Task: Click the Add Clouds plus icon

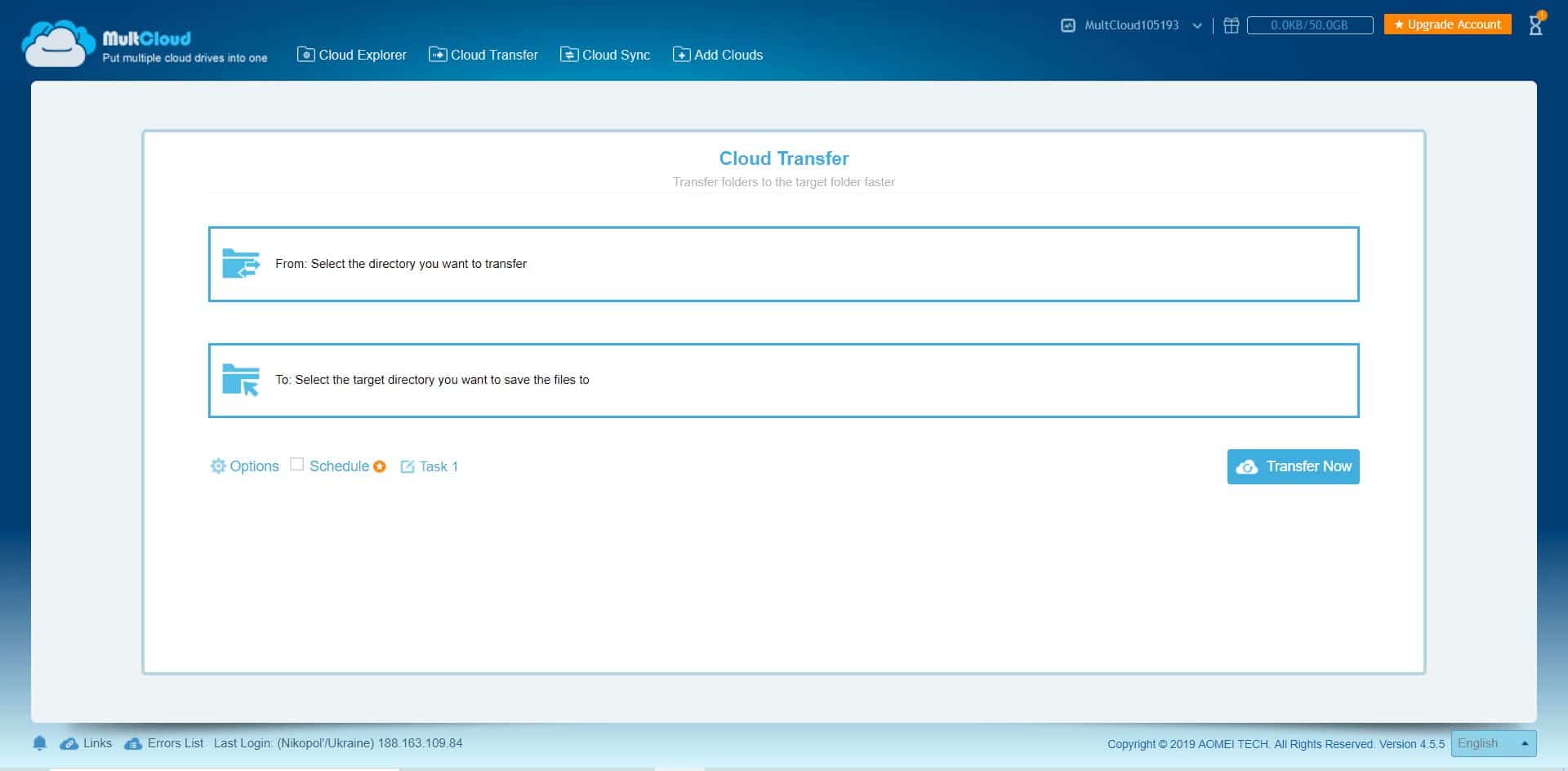Action: 681,55
